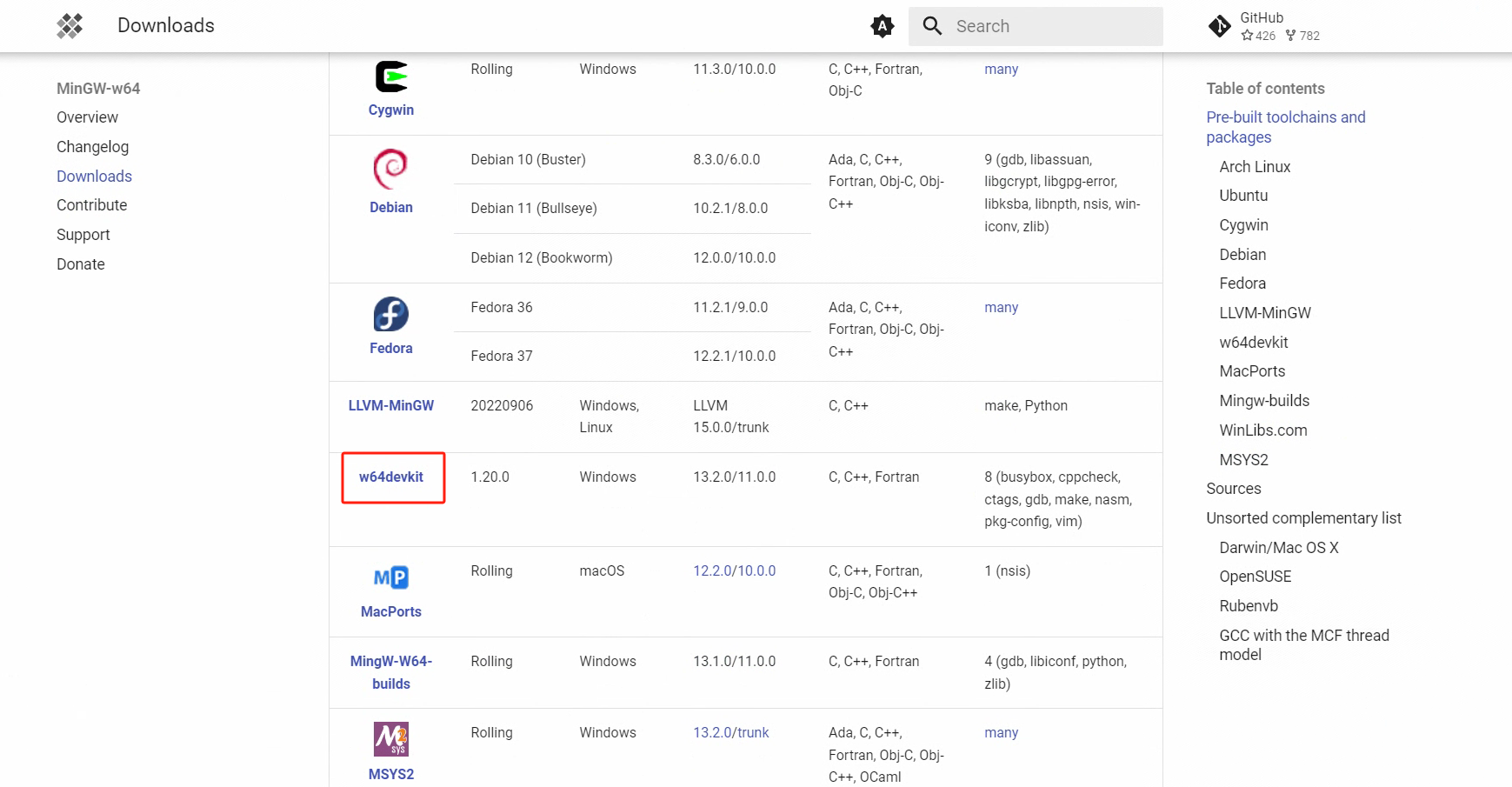1512x787 pixels.
Task: Jump to Darwin/Mac OS X in contents
Action: (x=1278, y=548)
